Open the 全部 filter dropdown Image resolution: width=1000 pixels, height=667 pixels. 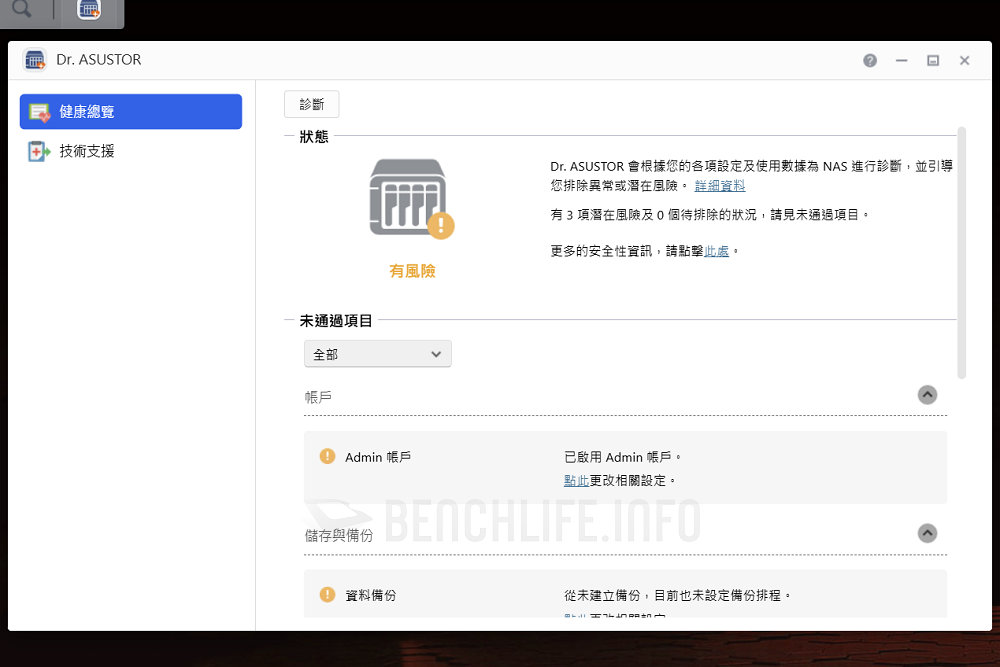(377, 354)
